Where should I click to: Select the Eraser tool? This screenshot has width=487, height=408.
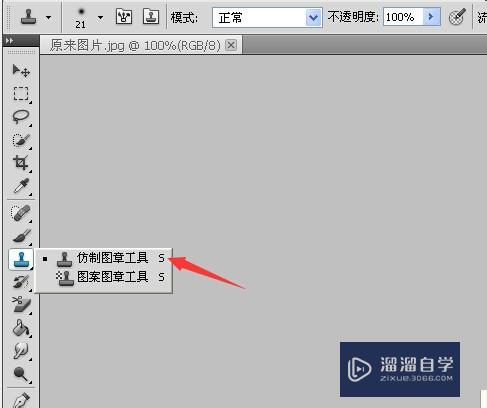point(21,305)
